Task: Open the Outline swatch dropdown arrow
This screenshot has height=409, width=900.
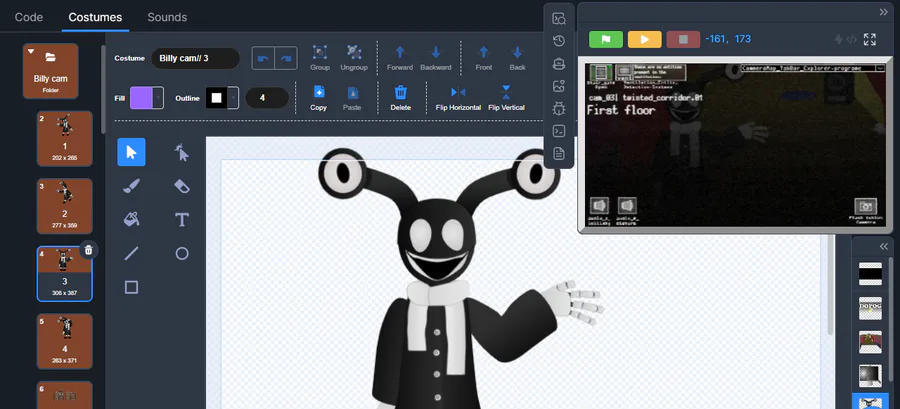Action: coord(233,98)
